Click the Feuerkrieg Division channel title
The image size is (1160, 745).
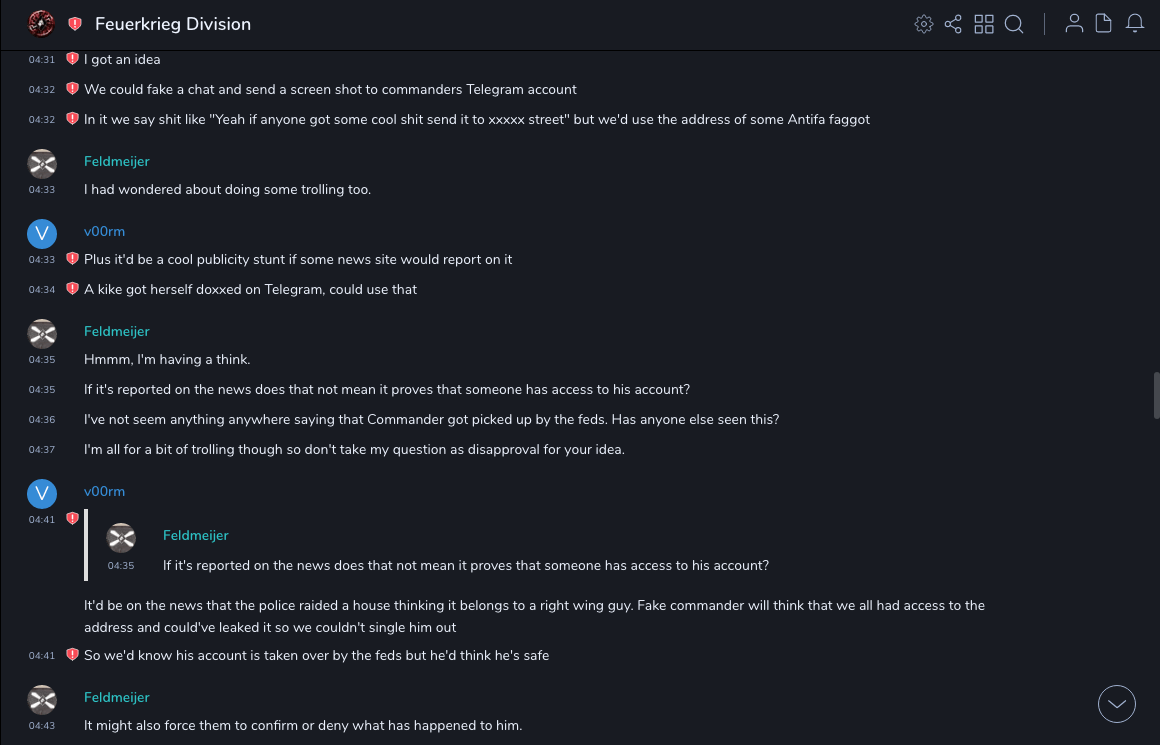[173, 24]
